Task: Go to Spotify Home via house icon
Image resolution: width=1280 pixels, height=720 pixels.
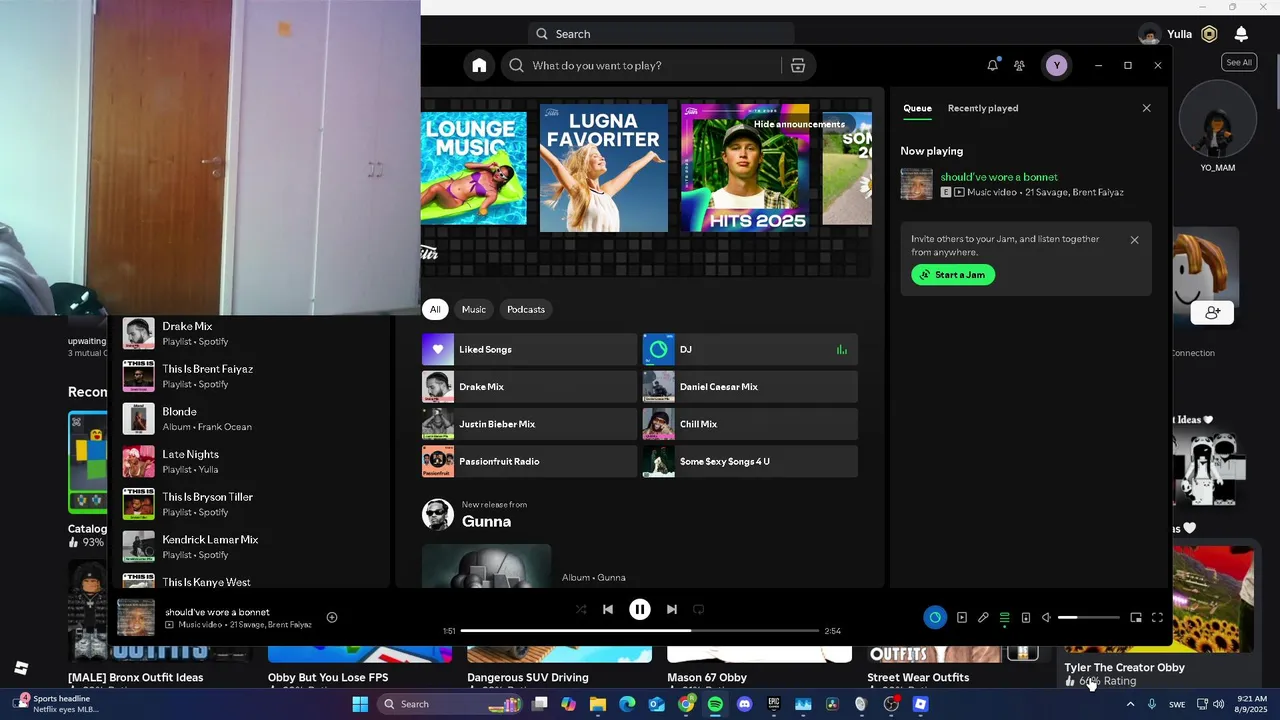Action: 479,65
